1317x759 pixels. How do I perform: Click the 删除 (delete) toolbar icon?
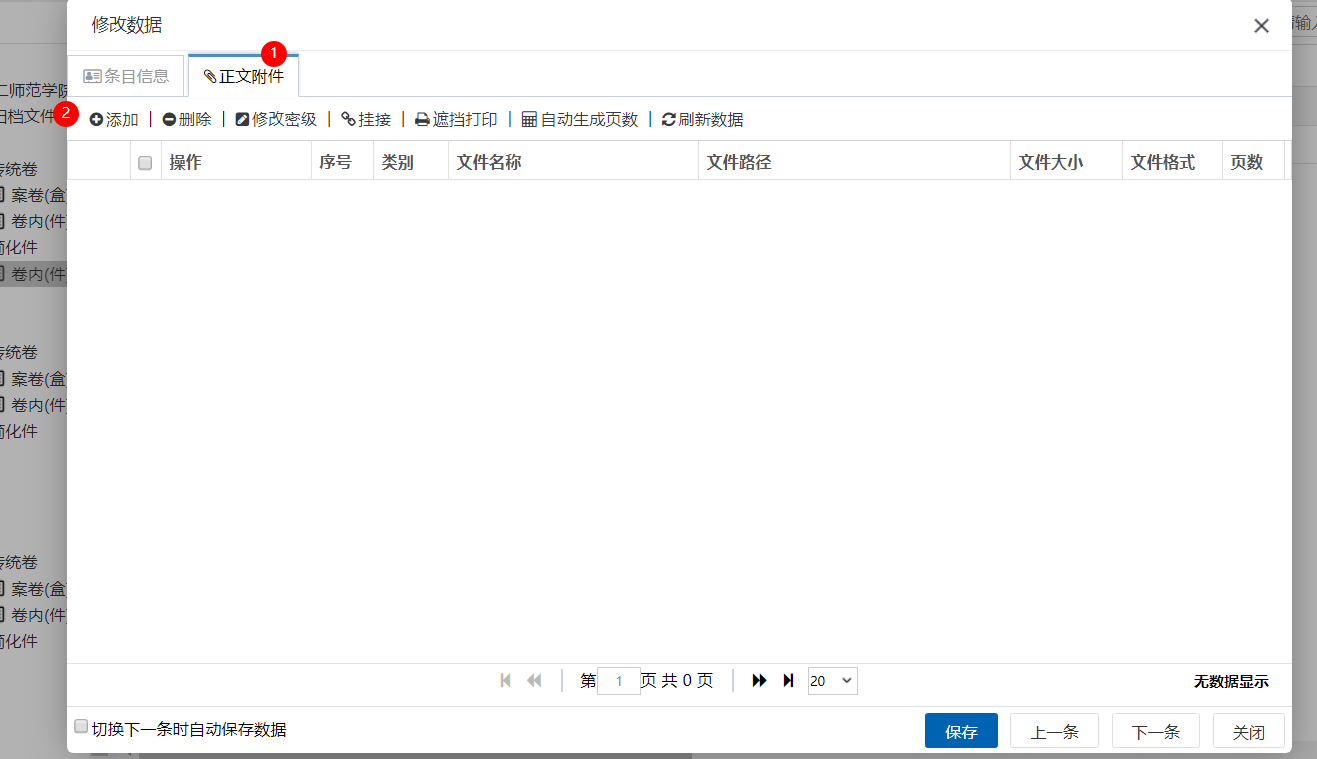coord(169,120)
